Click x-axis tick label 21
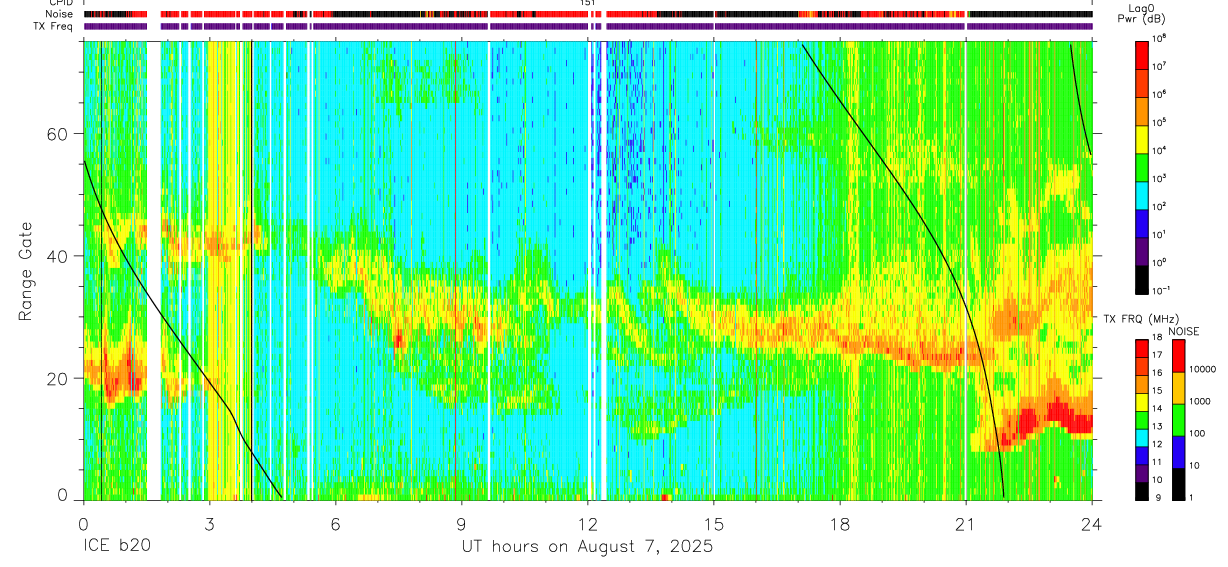The image size is (1228, 567). tap(966, 524)
